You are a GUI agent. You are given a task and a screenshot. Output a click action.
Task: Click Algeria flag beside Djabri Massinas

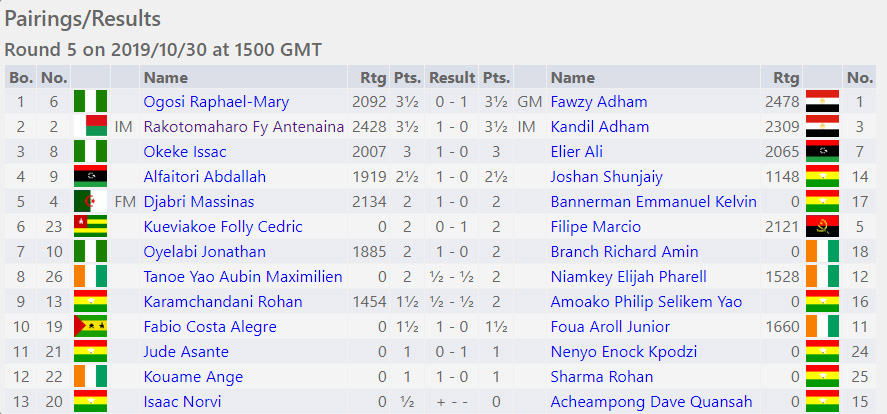coord(91,201)
